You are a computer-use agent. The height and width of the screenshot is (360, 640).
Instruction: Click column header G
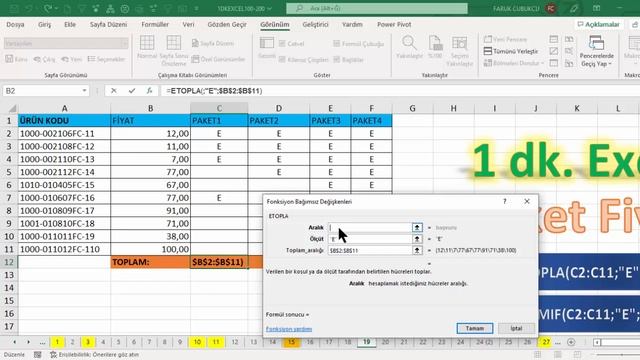412,108
